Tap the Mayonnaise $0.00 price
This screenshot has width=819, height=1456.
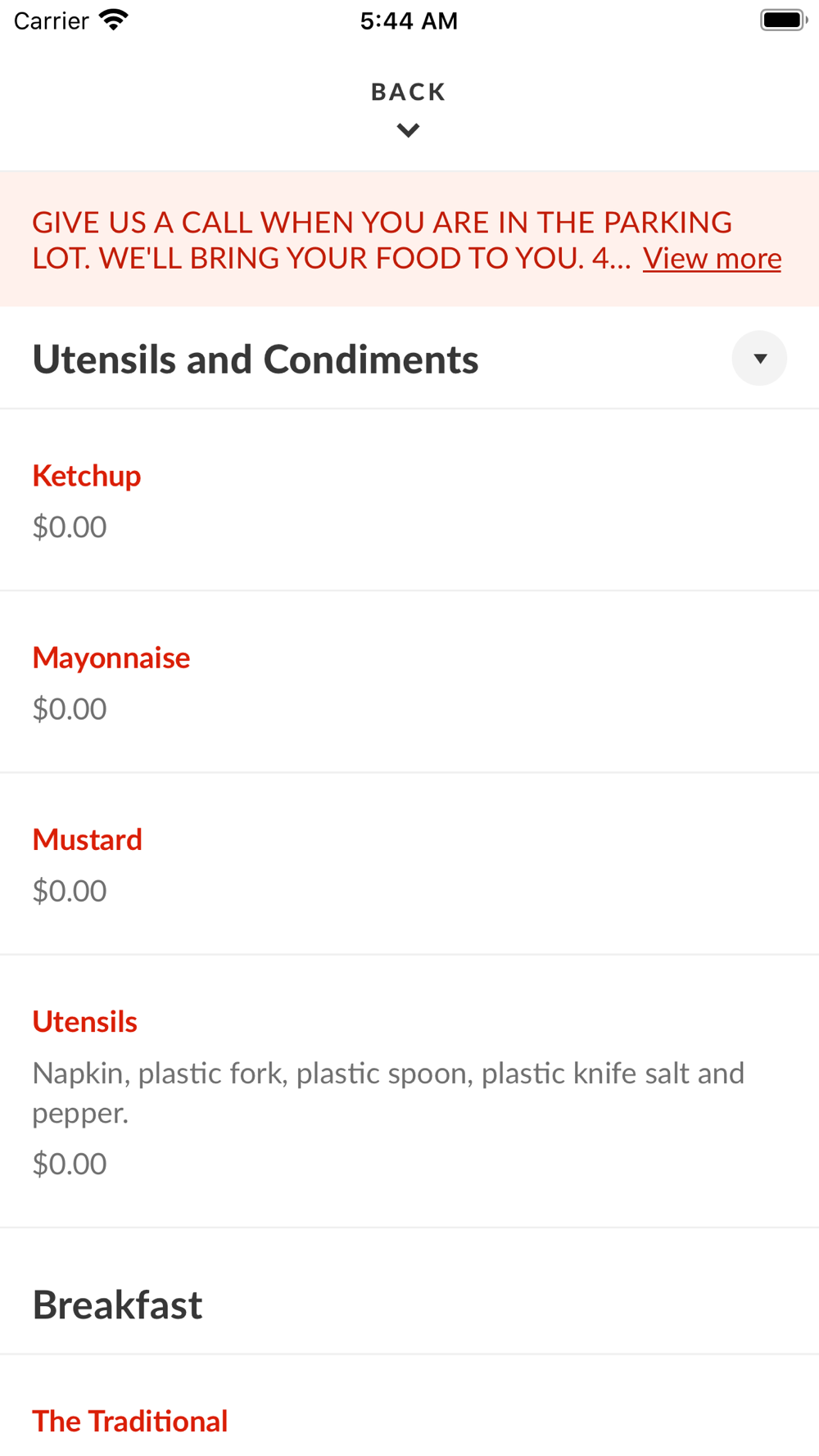point(70,708)
